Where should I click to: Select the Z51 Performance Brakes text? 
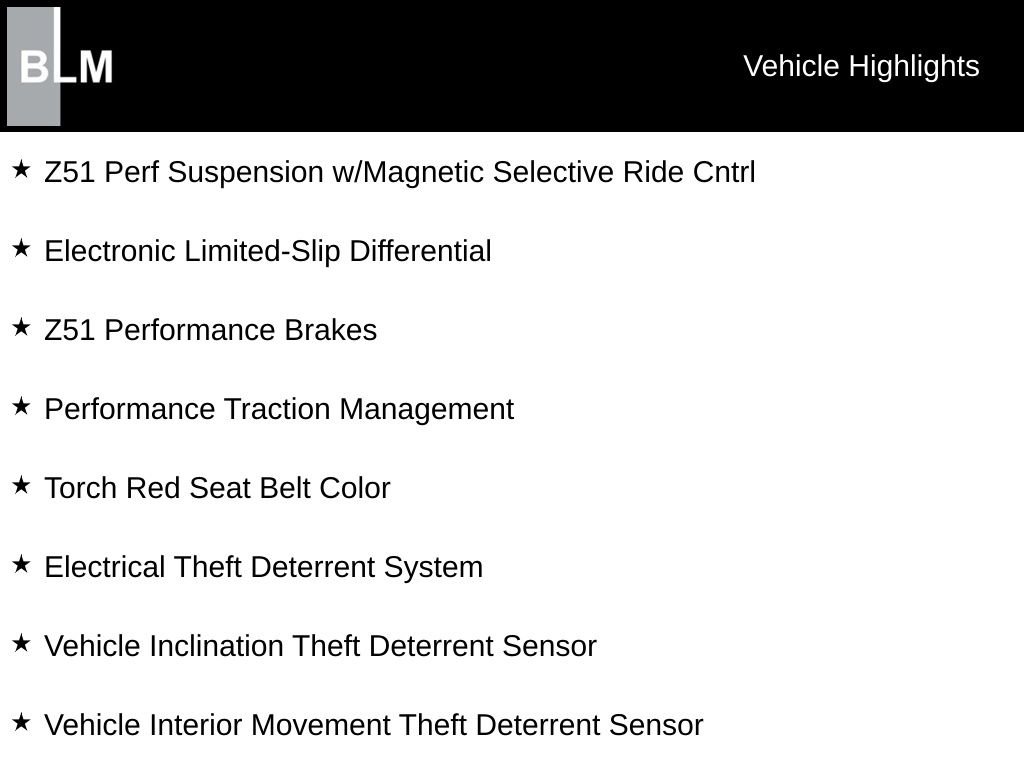[211, 330]
